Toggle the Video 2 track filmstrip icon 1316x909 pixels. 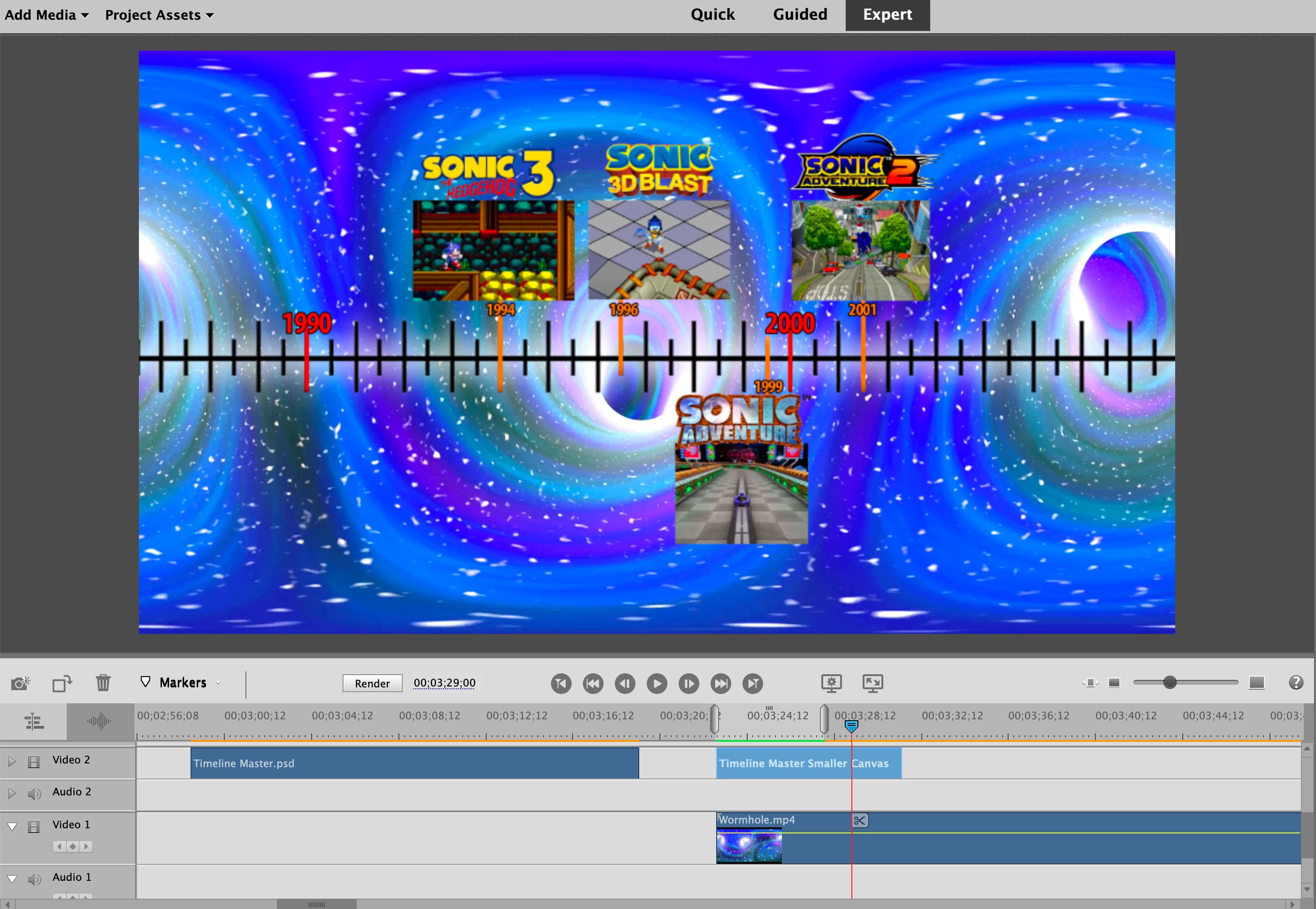coord(34,762)
